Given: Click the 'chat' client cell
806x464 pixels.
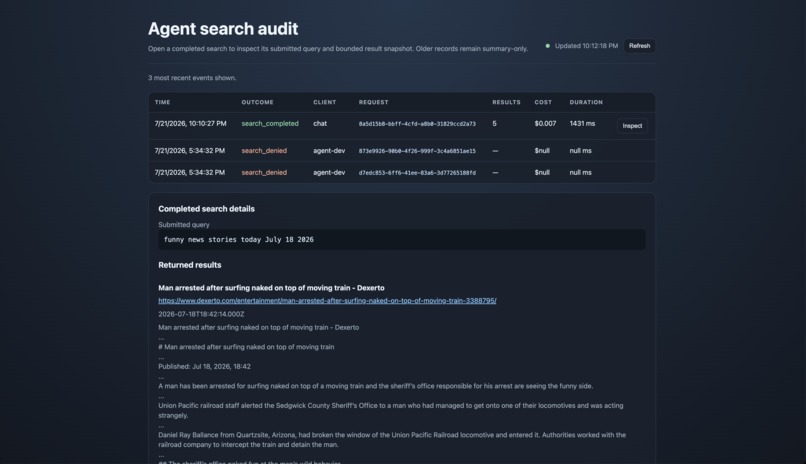Looking at the screenshot, I should (320, 124).
